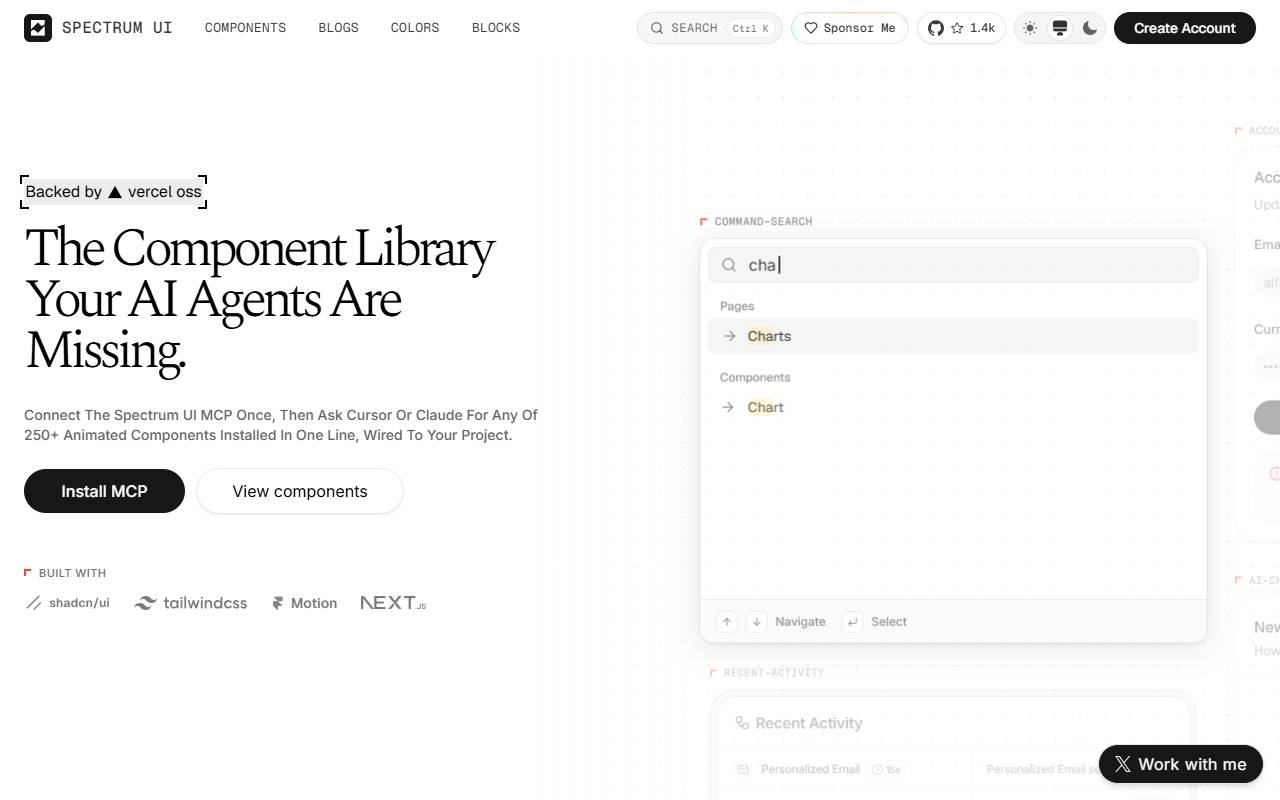Select the system theme monitor toggle
The height and width of the screenshot is (800, 1280).
1060,28
